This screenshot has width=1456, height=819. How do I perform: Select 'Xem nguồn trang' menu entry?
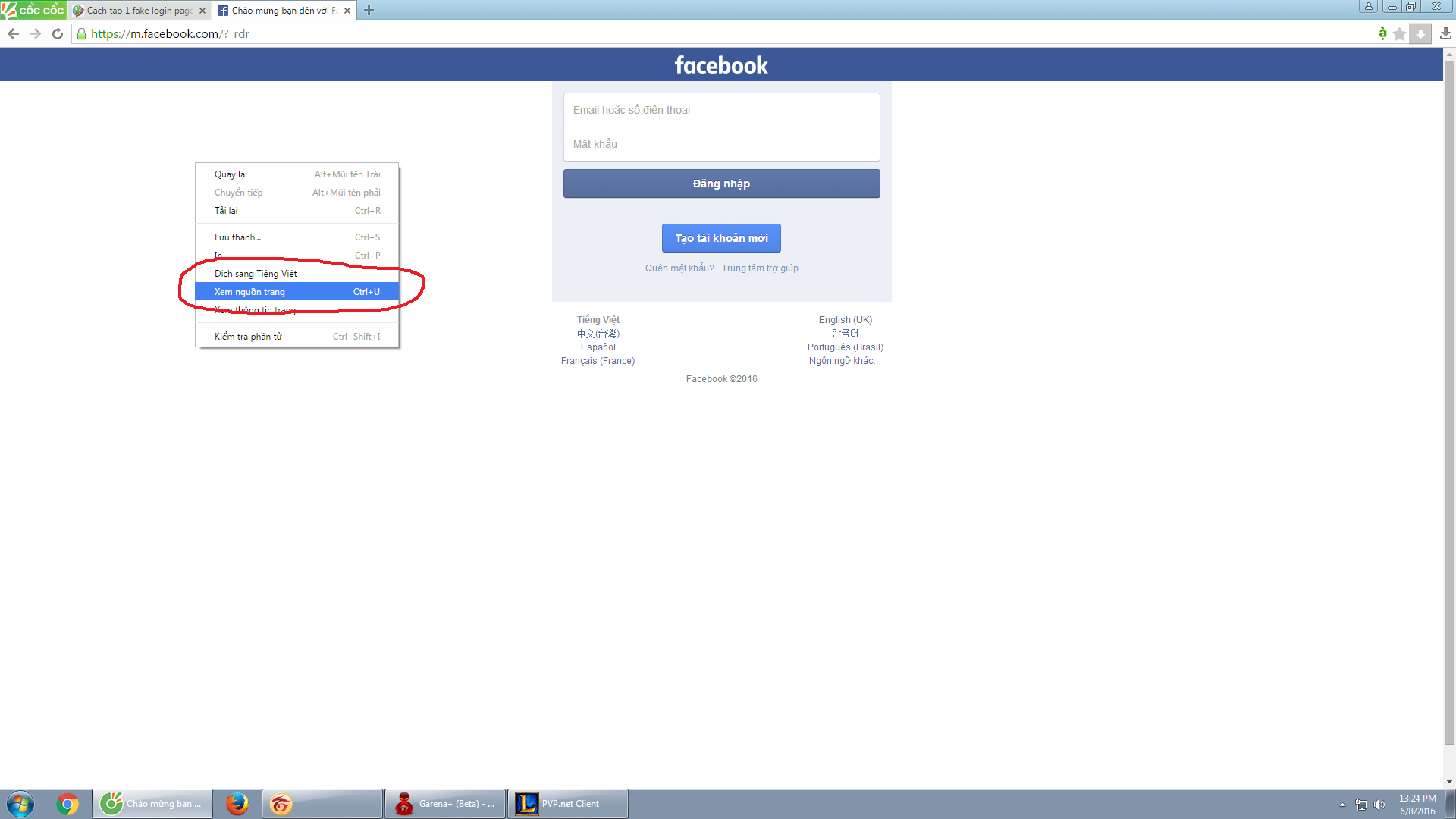coord(297,292)
